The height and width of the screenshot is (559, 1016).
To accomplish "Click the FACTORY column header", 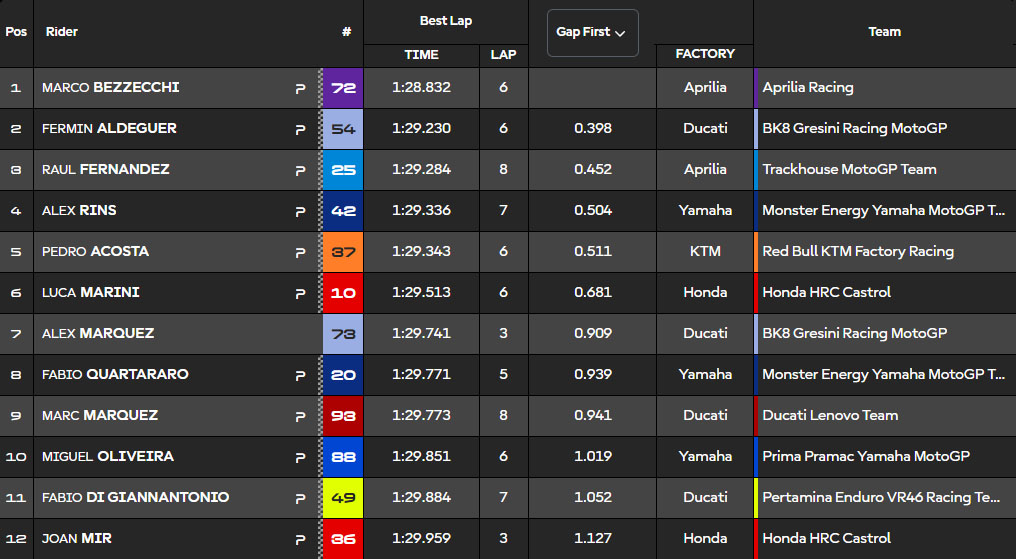I will click(x=705, y=54).
